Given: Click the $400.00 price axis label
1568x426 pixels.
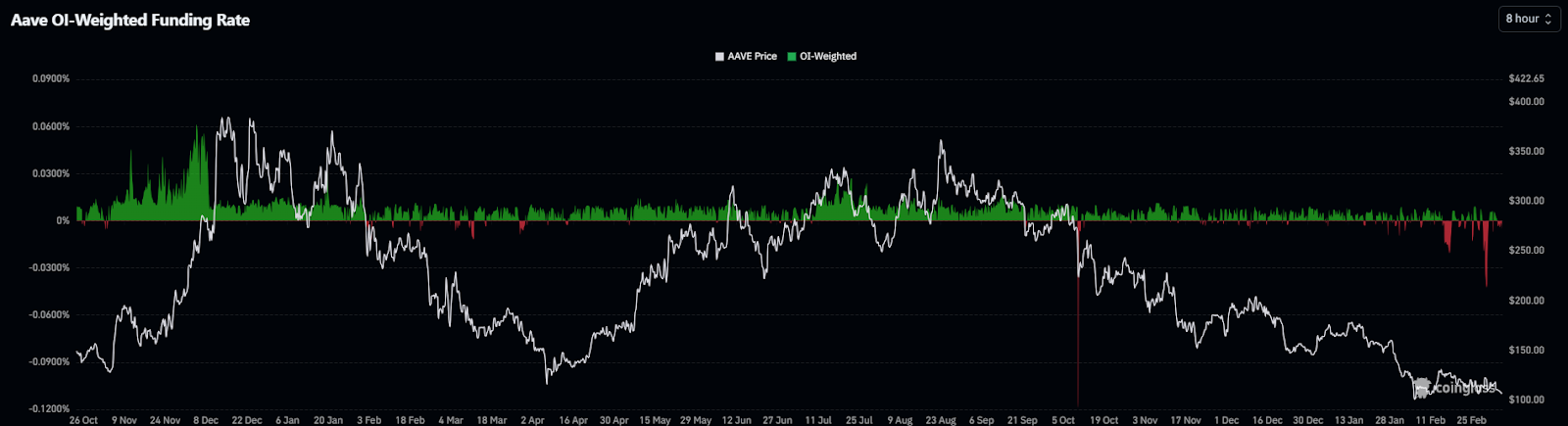Looking at the screenshot, I should pyautogui.click(x=1527, y=102).
